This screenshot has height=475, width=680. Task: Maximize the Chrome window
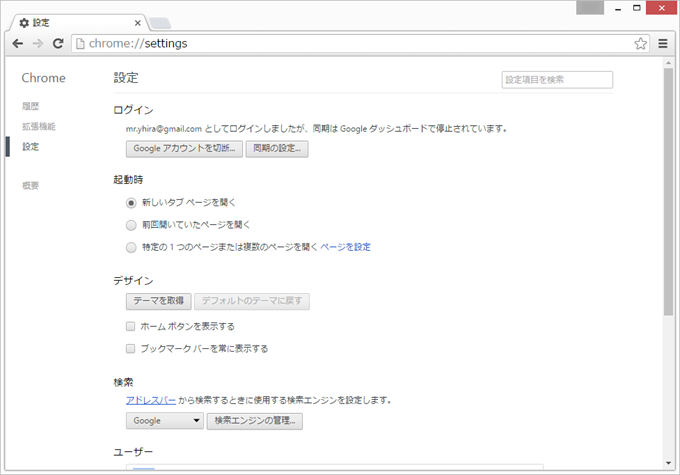point(637,8)
